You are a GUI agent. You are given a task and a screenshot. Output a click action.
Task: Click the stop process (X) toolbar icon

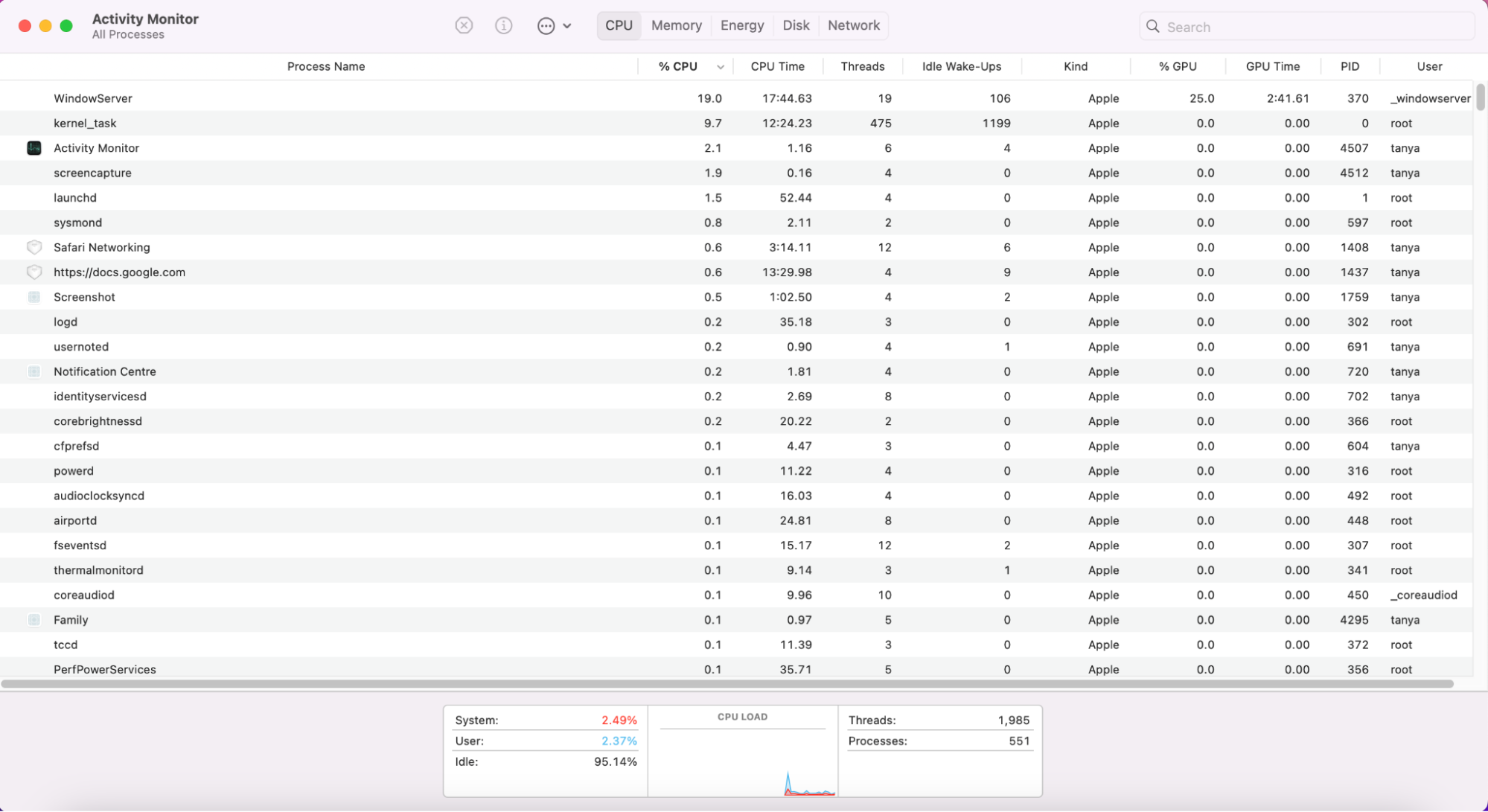[x=464, y=25]
